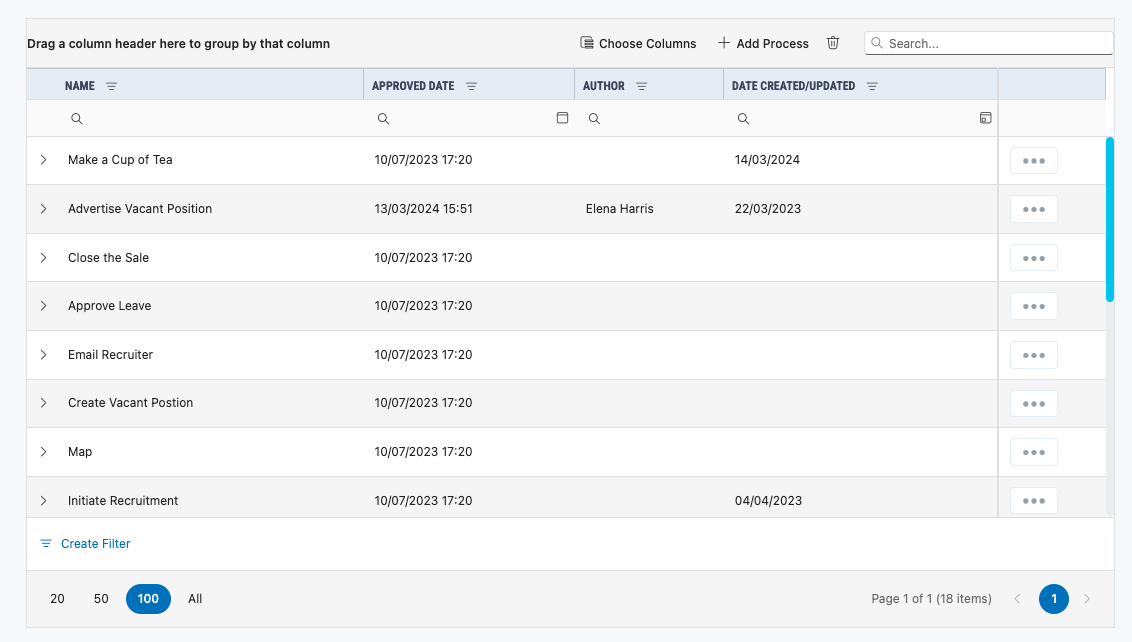Image resolution: width=1132 pixels, height=642 pixels.
Task: Open the more options menu for Create Vacant Postion
Action: coord(1034,404)
